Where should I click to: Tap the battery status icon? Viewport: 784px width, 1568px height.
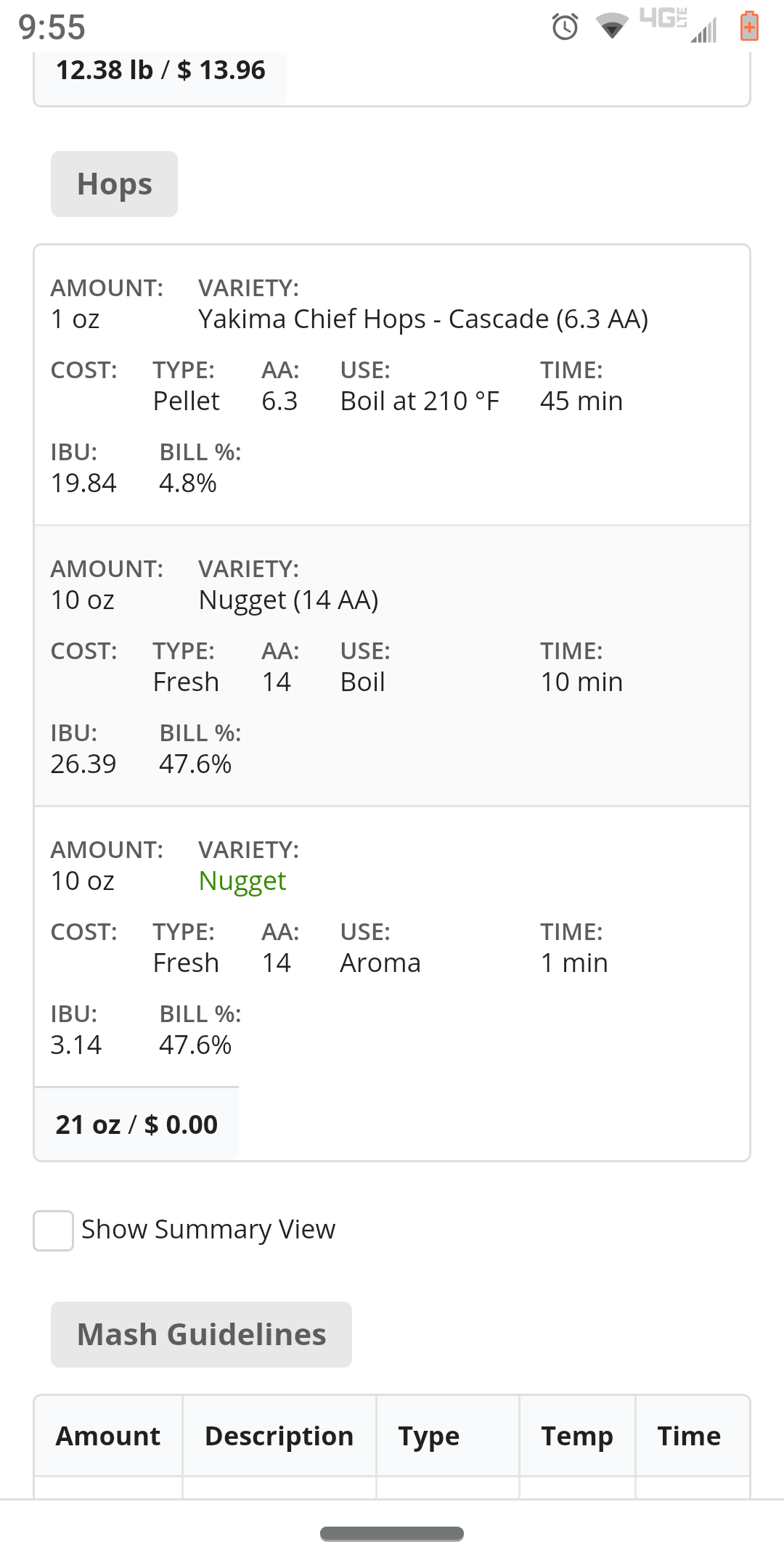[x=749, y=27]
